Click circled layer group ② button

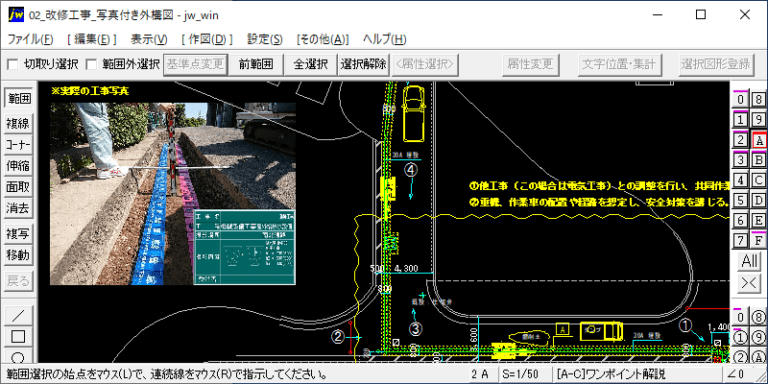coord(741,357)
